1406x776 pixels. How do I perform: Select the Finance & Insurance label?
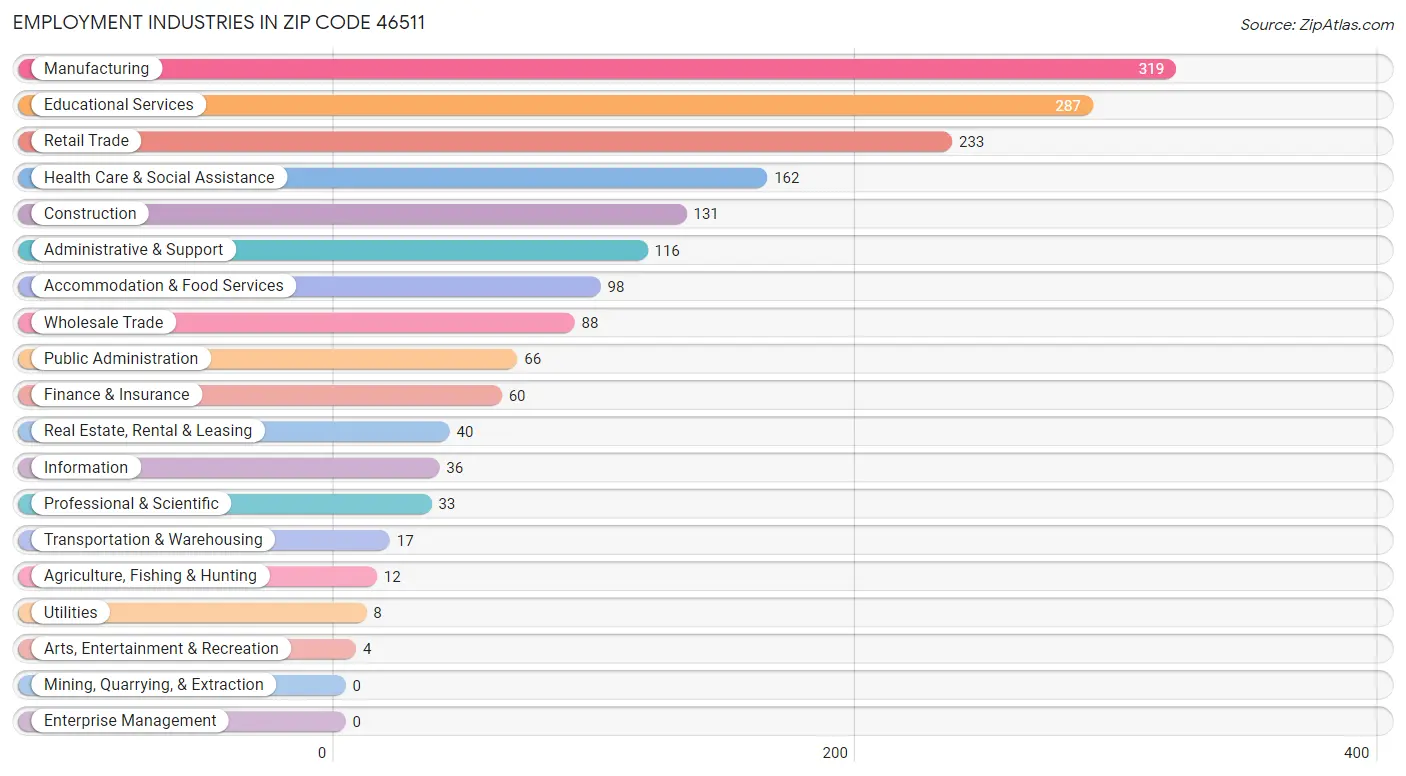[x=116, y=395]
